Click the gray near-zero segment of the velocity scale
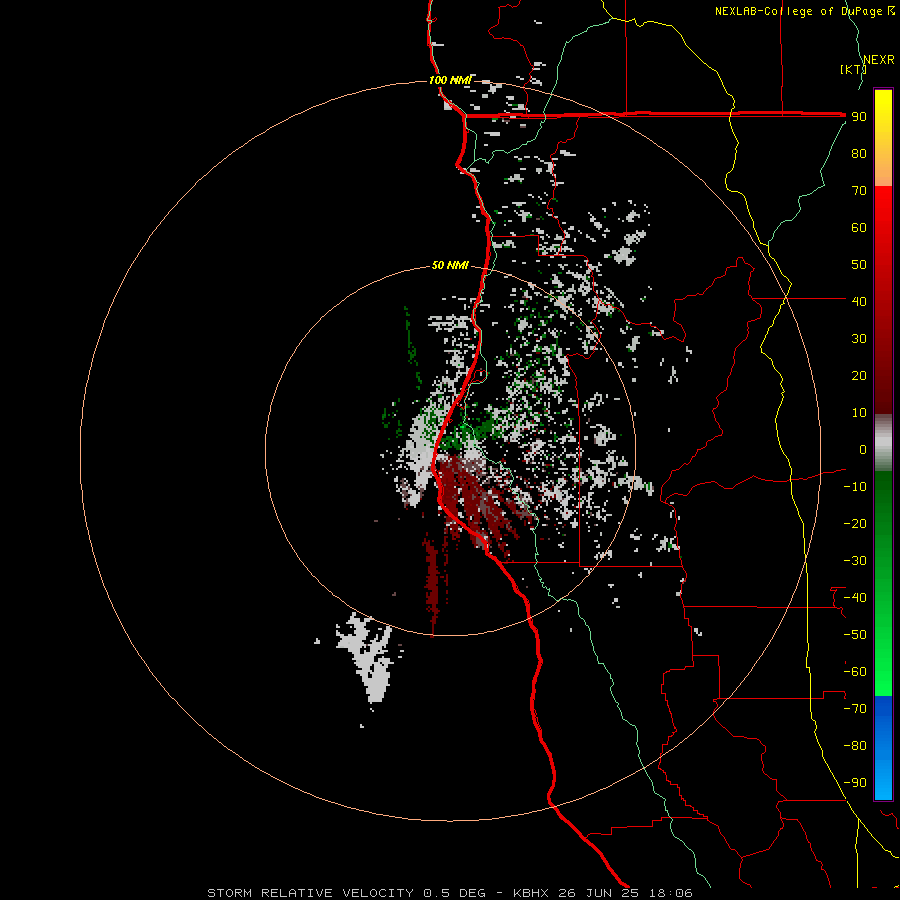Viewport: 900px width, 900px height. pos(883,443)
